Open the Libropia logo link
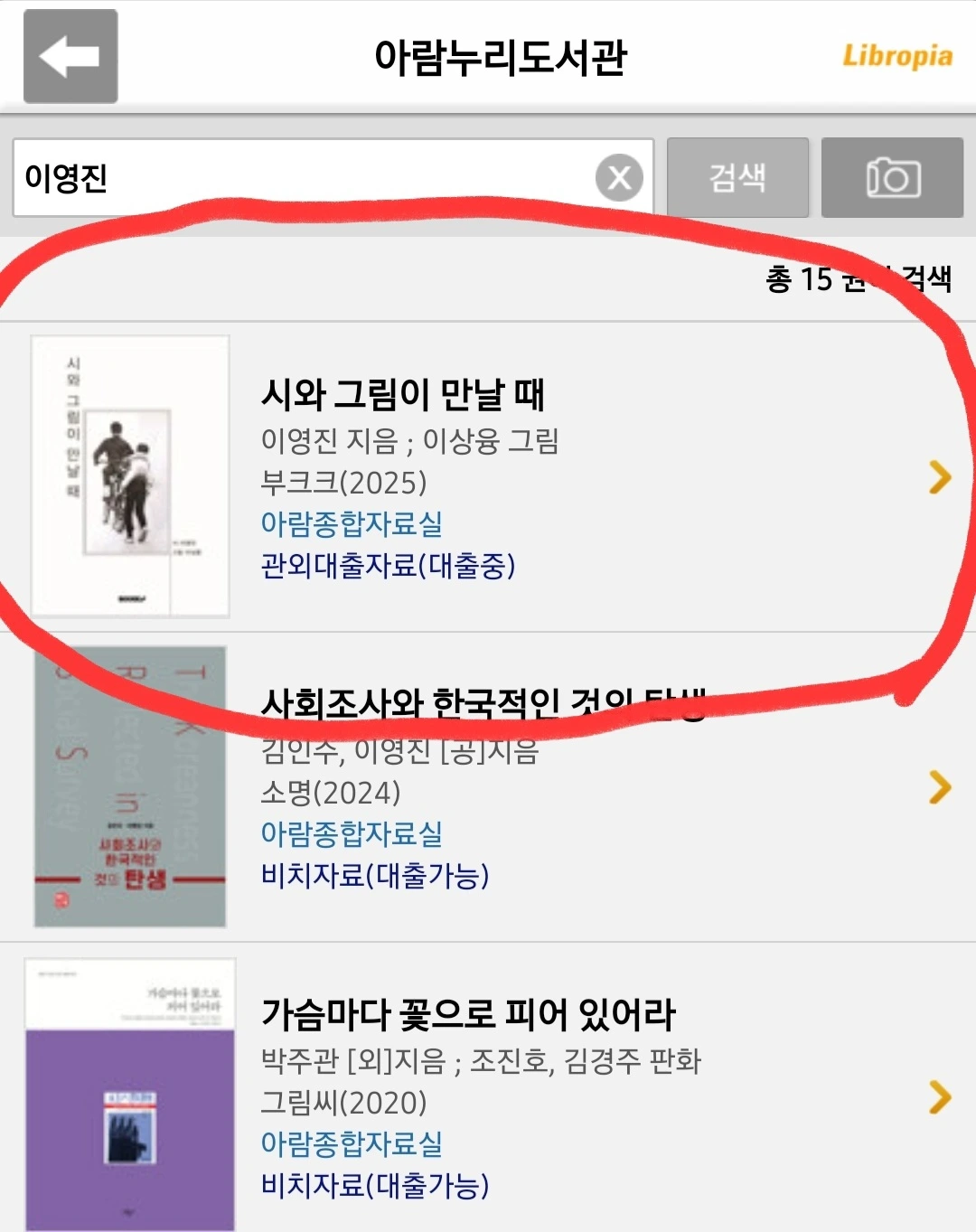 [x=897, y=56]
